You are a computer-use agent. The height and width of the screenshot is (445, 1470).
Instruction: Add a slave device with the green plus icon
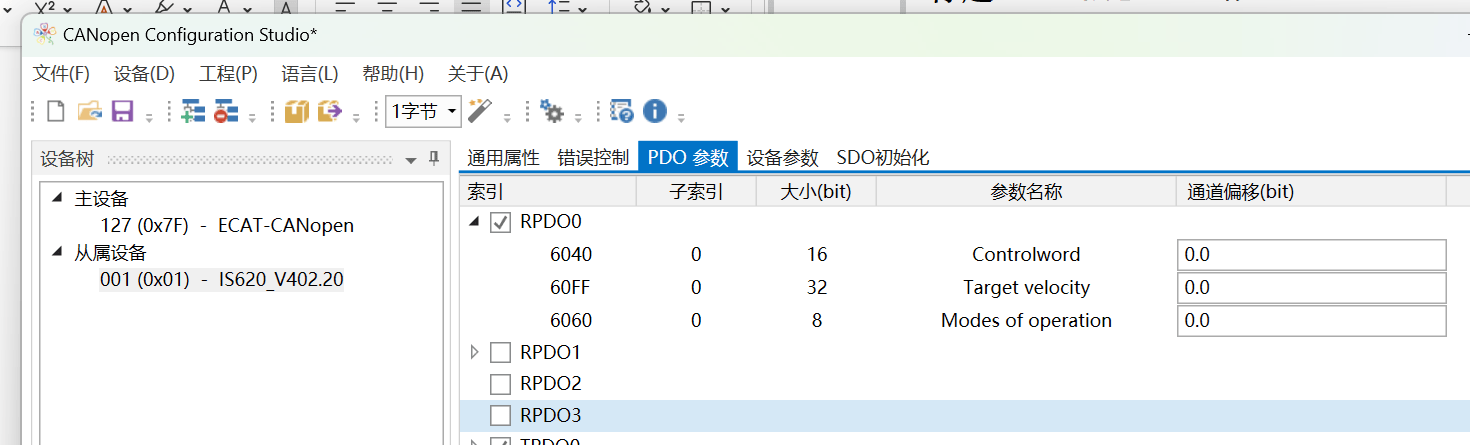(x=192, y=111)
